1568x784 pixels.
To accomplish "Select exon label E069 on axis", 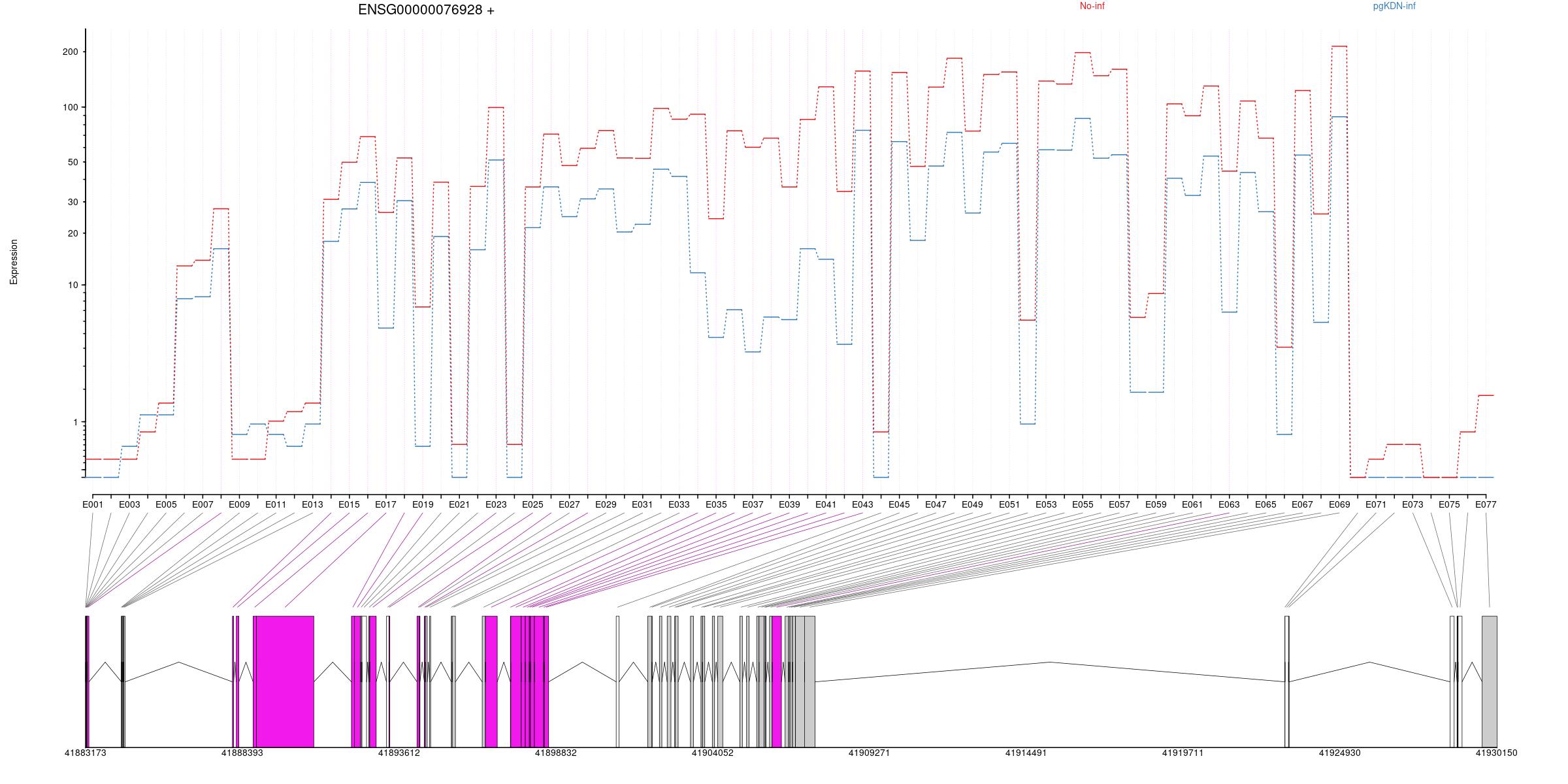I will coord(1339,504).
